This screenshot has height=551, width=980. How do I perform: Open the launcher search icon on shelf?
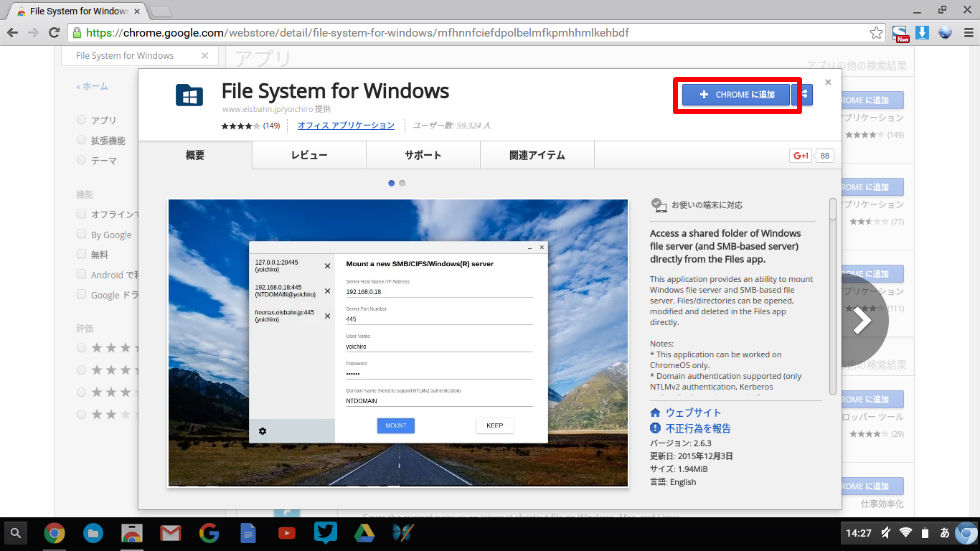[x=16, y=533]
